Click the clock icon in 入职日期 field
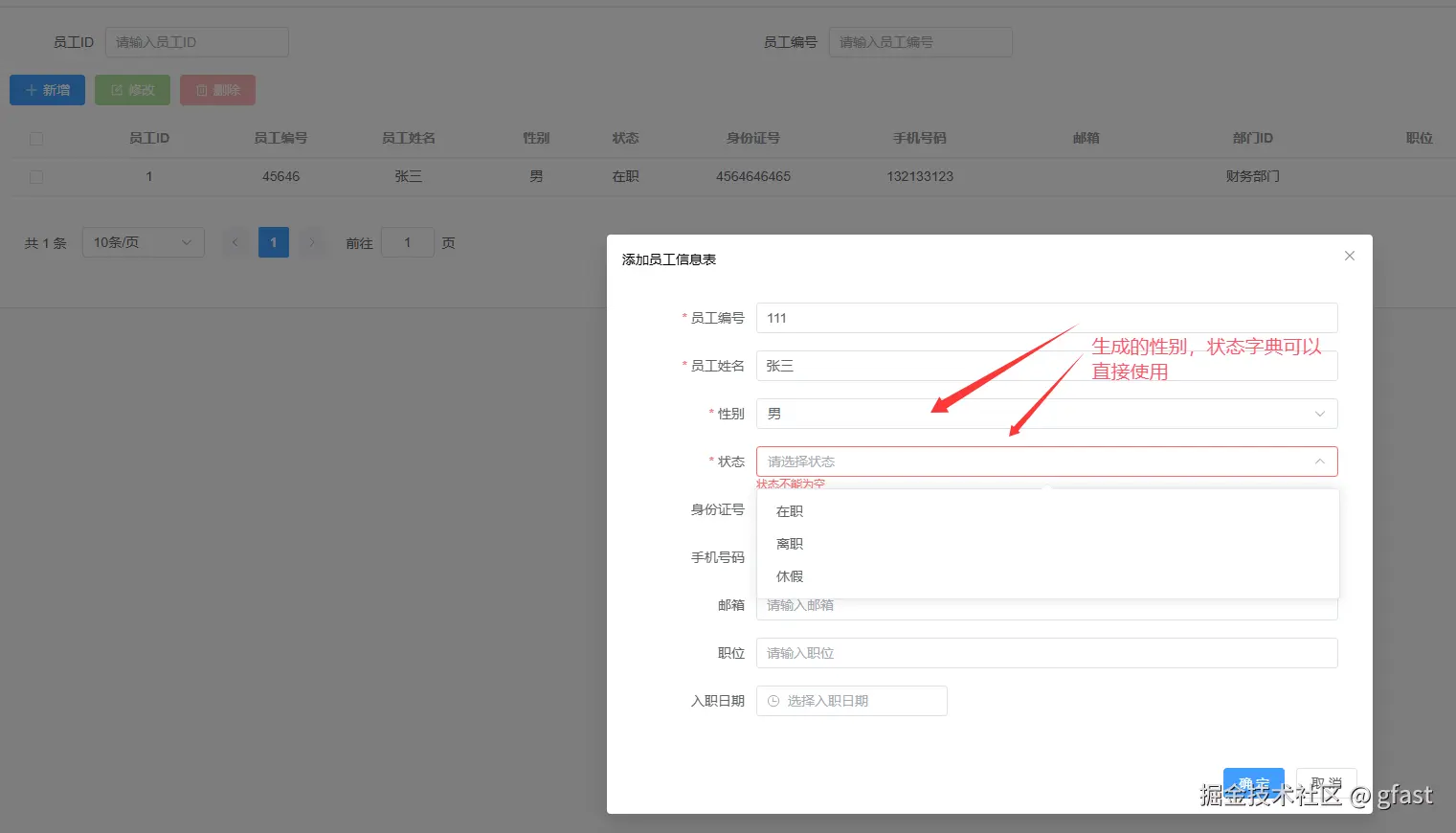Image resolution: width=1456 pixels, height=833 pixels. pos(773,701)
